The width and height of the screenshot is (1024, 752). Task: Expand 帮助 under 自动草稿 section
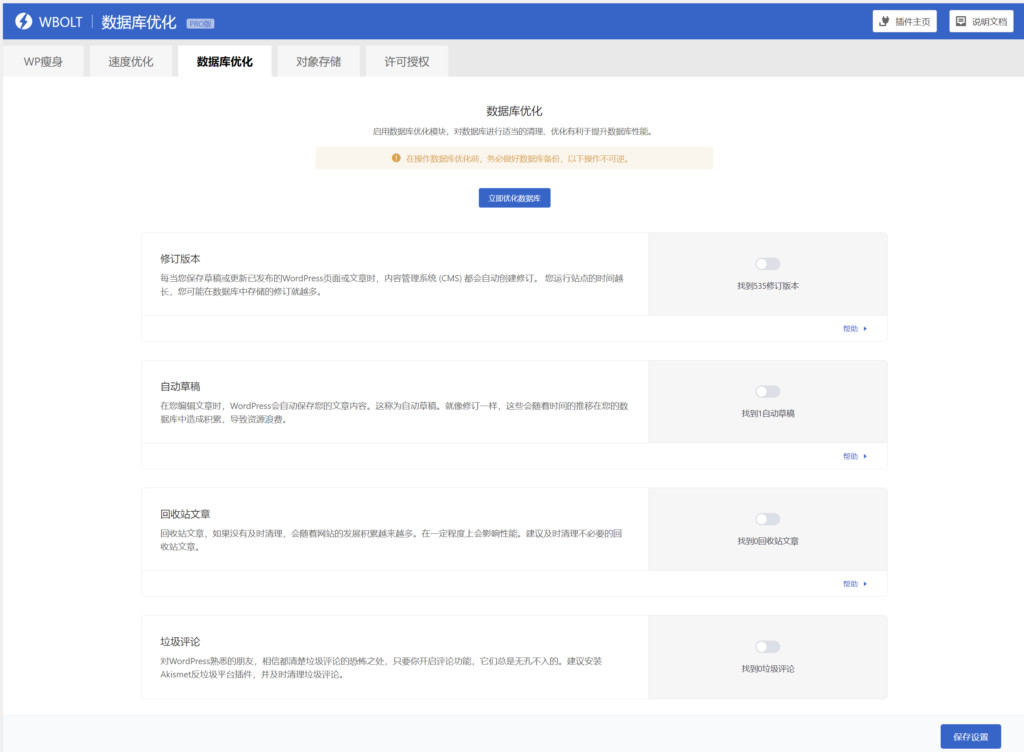tap(854, 456)
